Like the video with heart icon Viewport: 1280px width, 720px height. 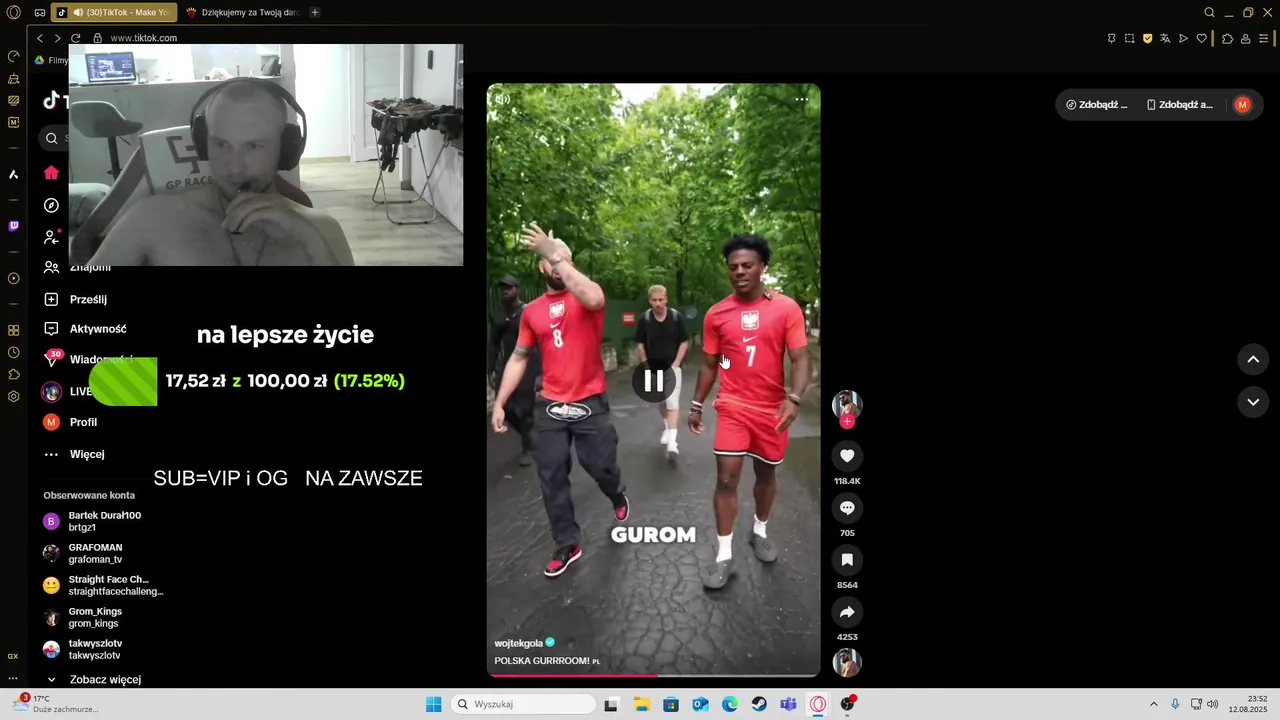point(847,456)
